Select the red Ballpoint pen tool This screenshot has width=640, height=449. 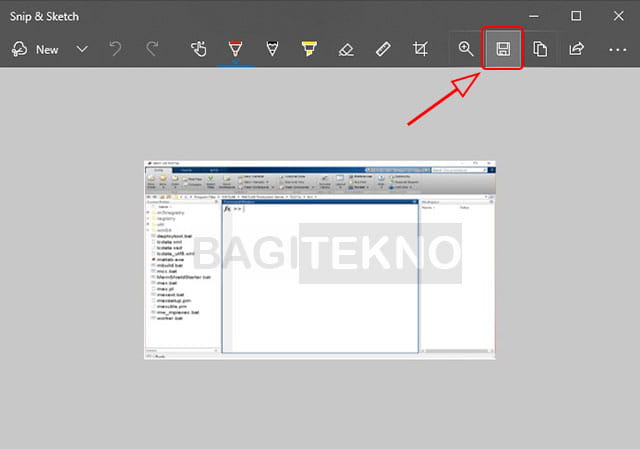coord(236,49)
